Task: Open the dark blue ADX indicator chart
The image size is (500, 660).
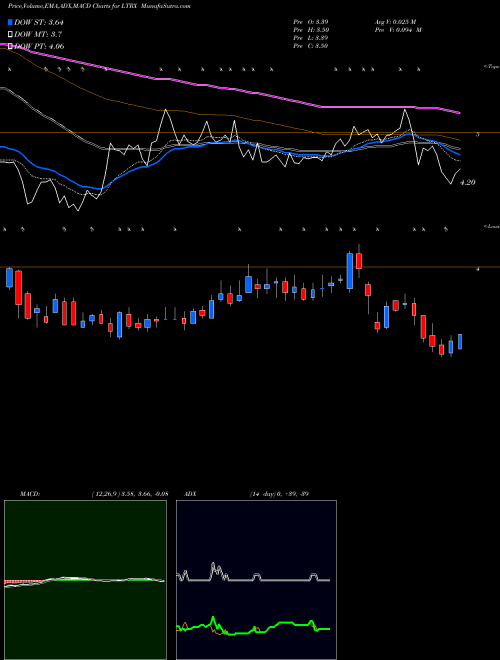Action: tap(256, 580)
